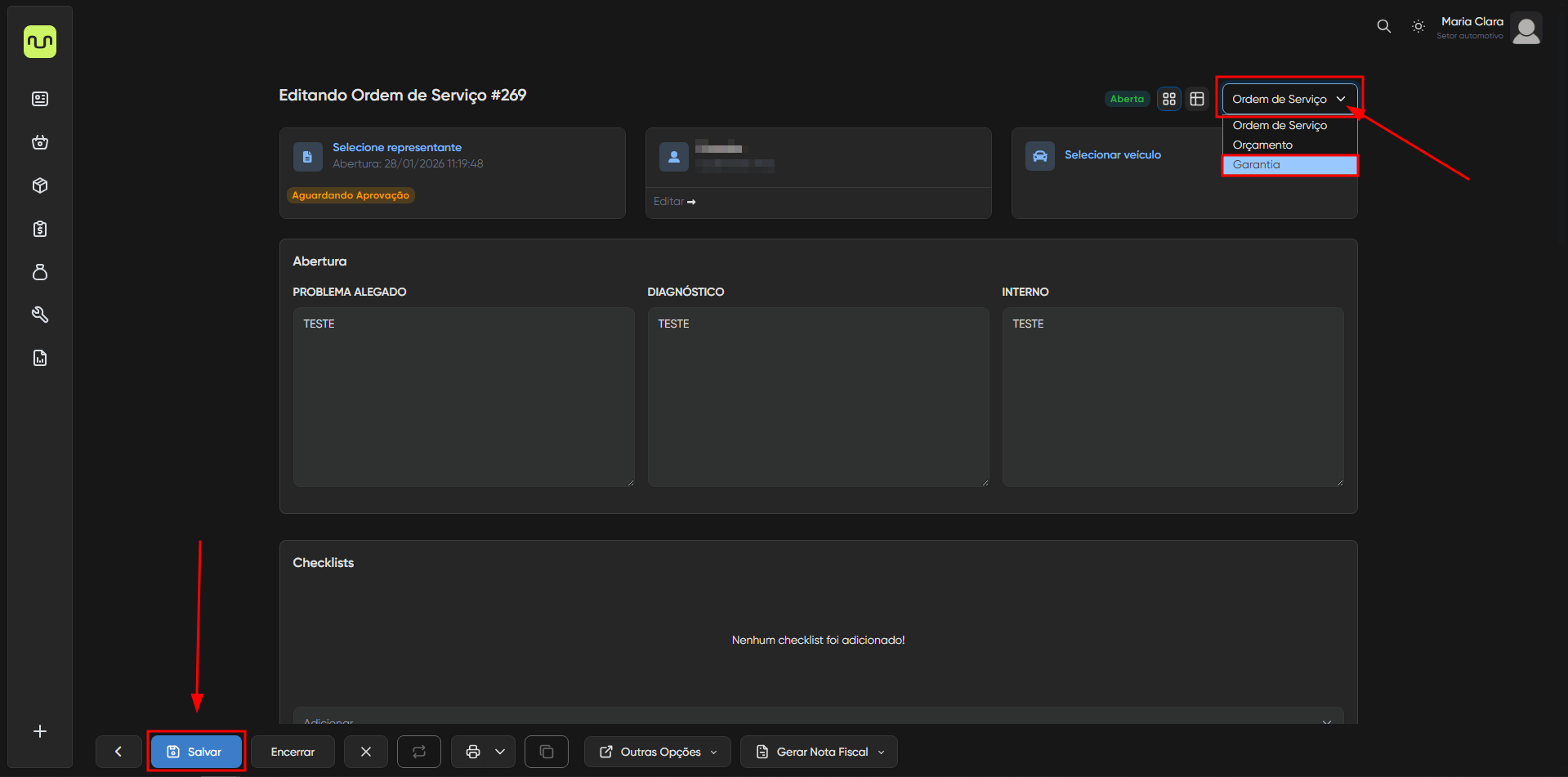
Task: Click the Selecionar veículo link
Action: [1112, 154]
